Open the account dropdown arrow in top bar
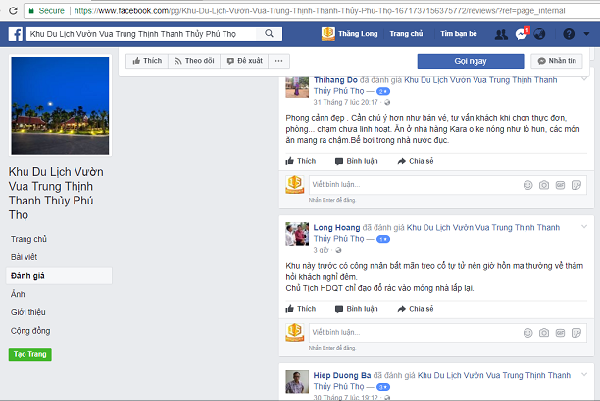 [587, 33]
